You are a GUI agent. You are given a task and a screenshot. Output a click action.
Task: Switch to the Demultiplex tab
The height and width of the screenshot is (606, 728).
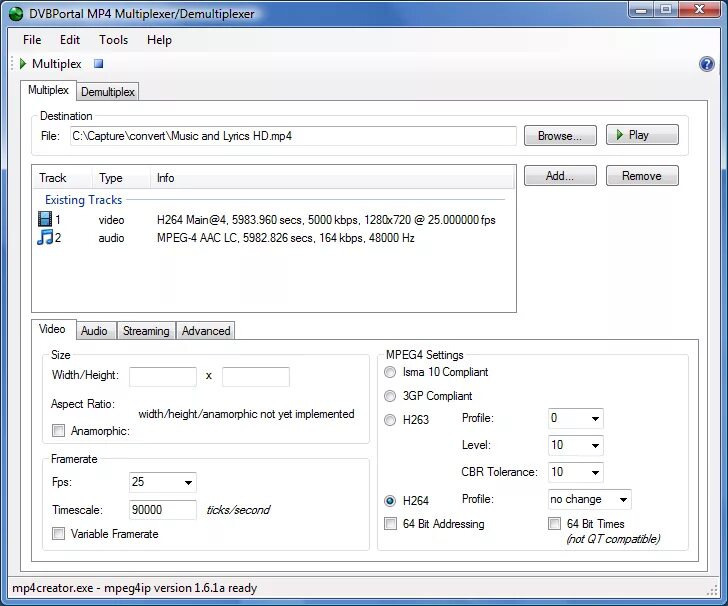(x=108, y=91)
